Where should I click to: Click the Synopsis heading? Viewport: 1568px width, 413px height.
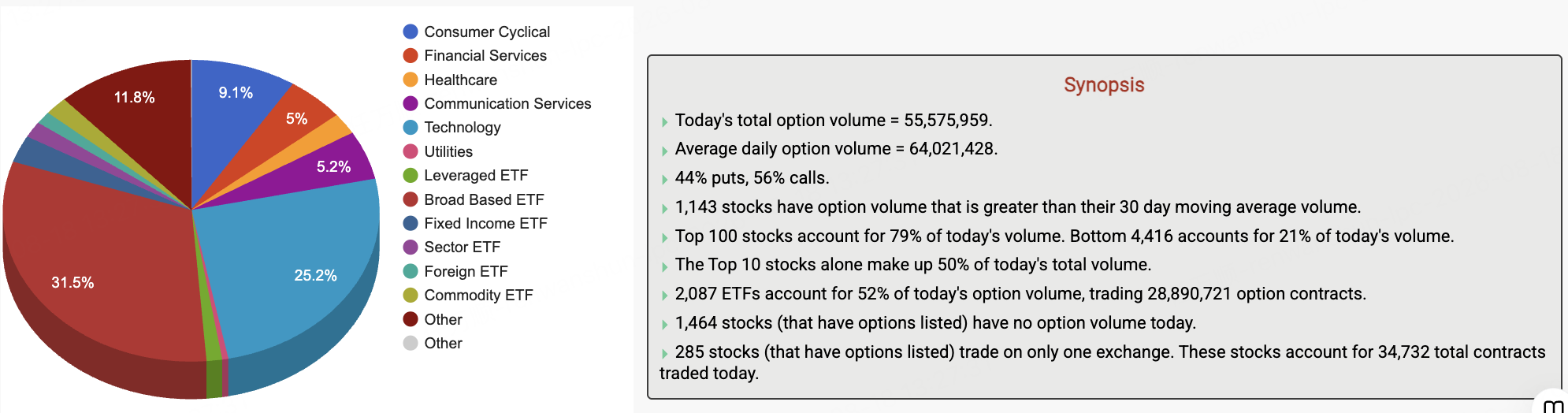click(1104, 84)
